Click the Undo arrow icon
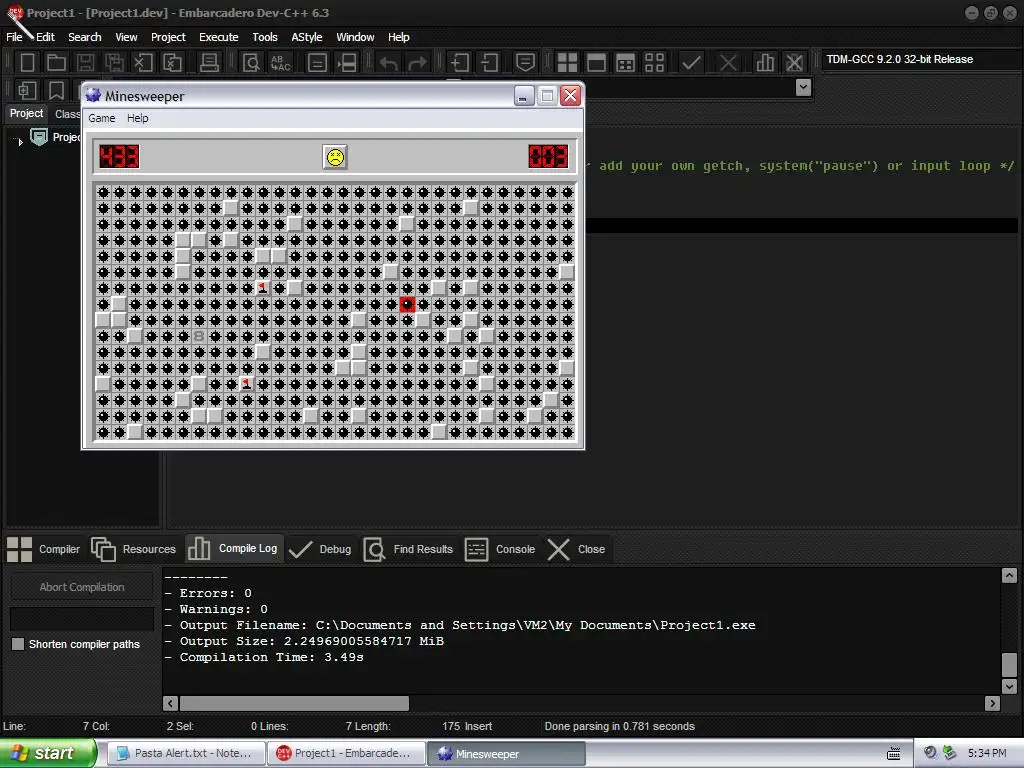 [x=389, y=63]
